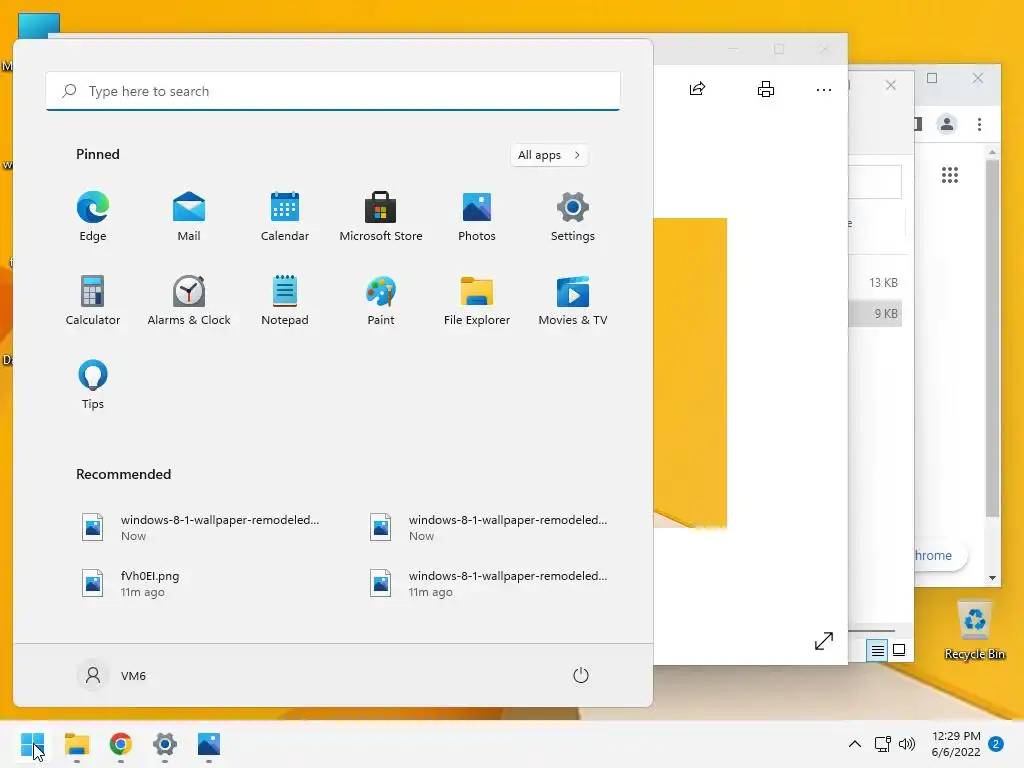1024x768 pixels.
Task: Click the Windows Start button on taskbar
Action: tap(33, 744)
